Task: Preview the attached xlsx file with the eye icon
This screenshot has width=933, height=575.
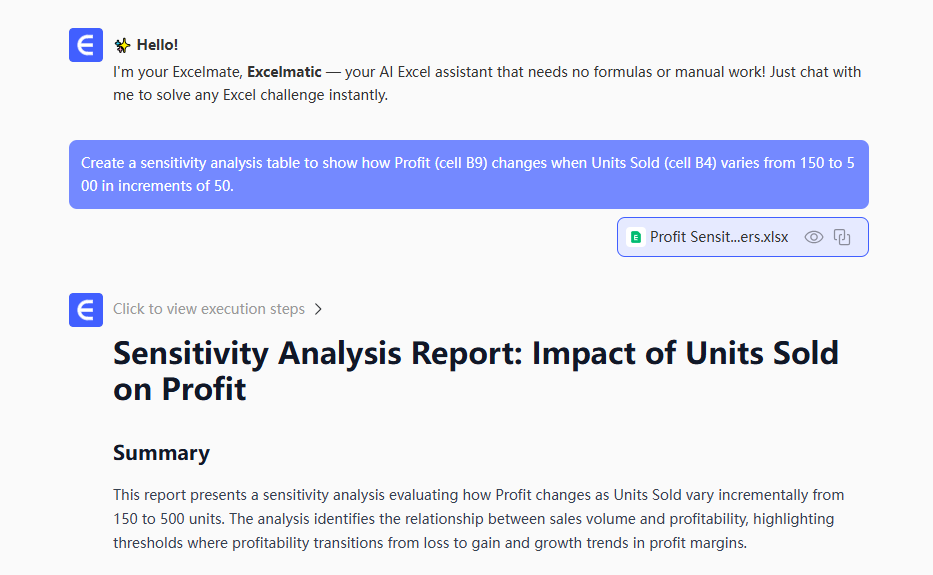Action: [814, 237]
